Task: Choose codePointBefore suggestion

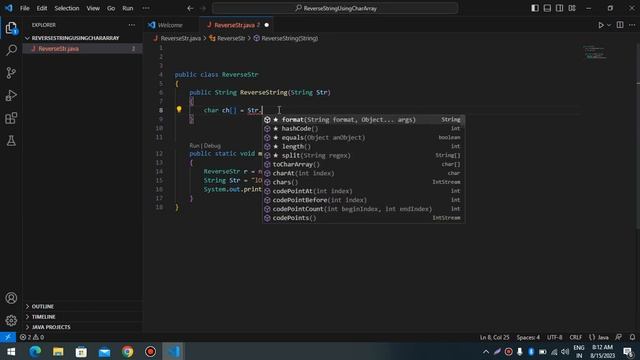Action: pyautogui.click(x=363, y=200)
